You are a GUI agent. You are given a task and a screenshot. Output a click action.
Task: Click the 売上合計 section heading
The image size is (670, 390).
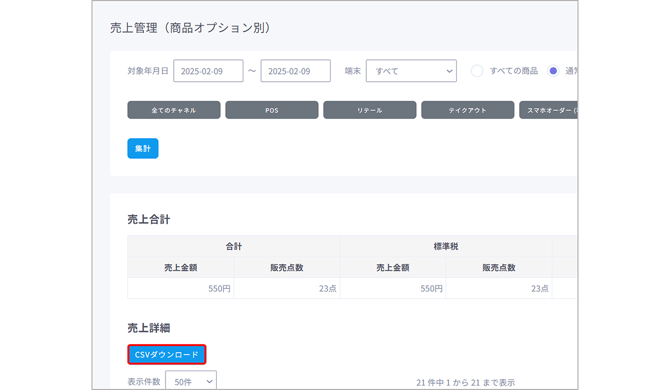(x=149, y=220)
